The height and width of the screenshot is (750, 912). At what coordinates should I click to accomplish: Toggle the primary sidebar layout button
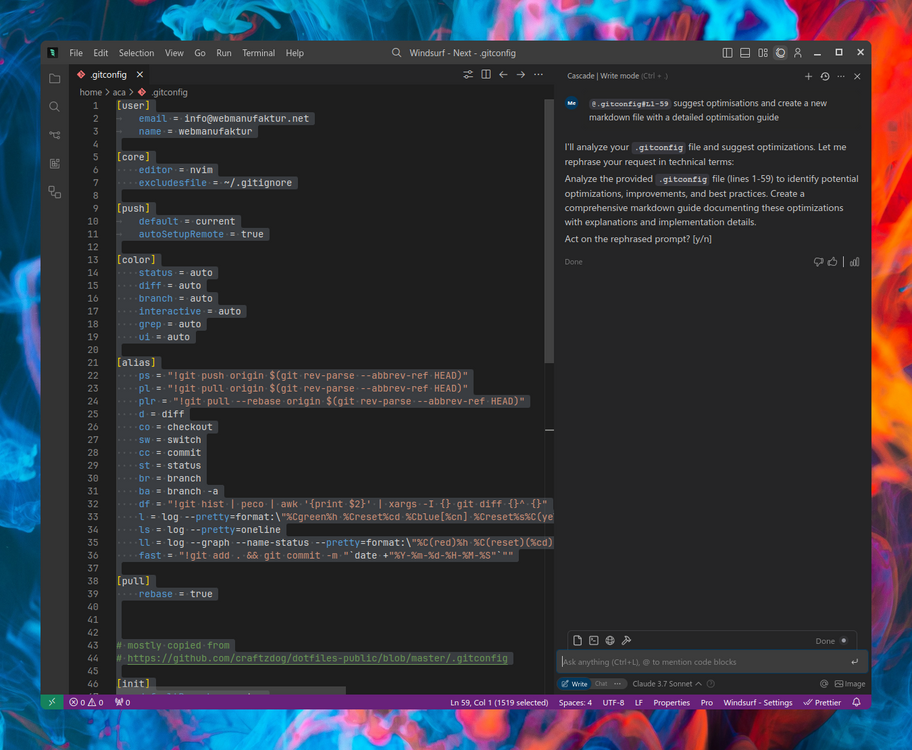tap(727, 53)
